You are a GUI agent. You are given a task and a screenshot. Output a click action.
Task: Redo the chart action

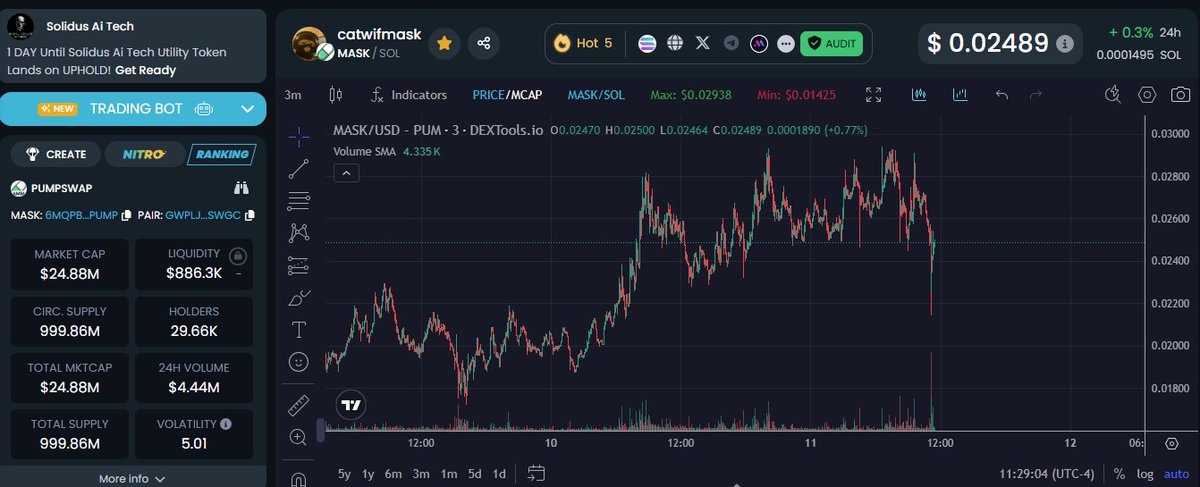[x=1036, y=95]
